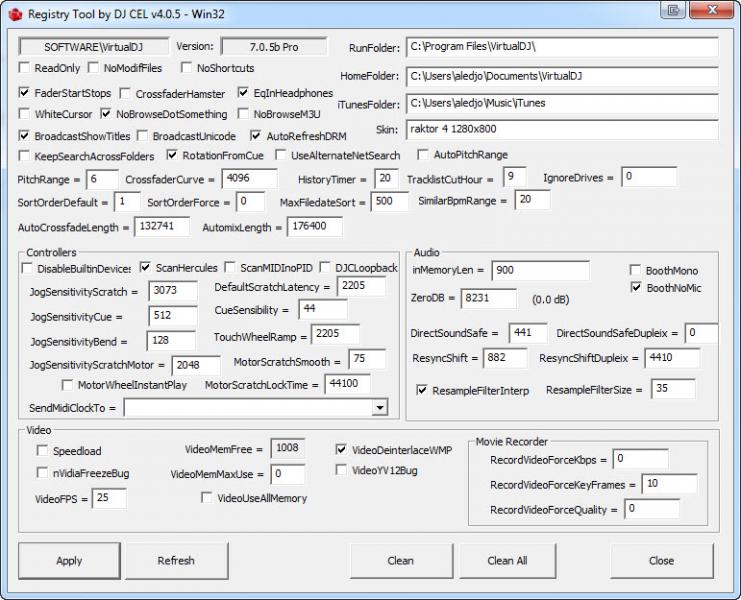Enable AutoPitchRange checkbox
This screenshot has height=600, width=741.
pos(423,154)
